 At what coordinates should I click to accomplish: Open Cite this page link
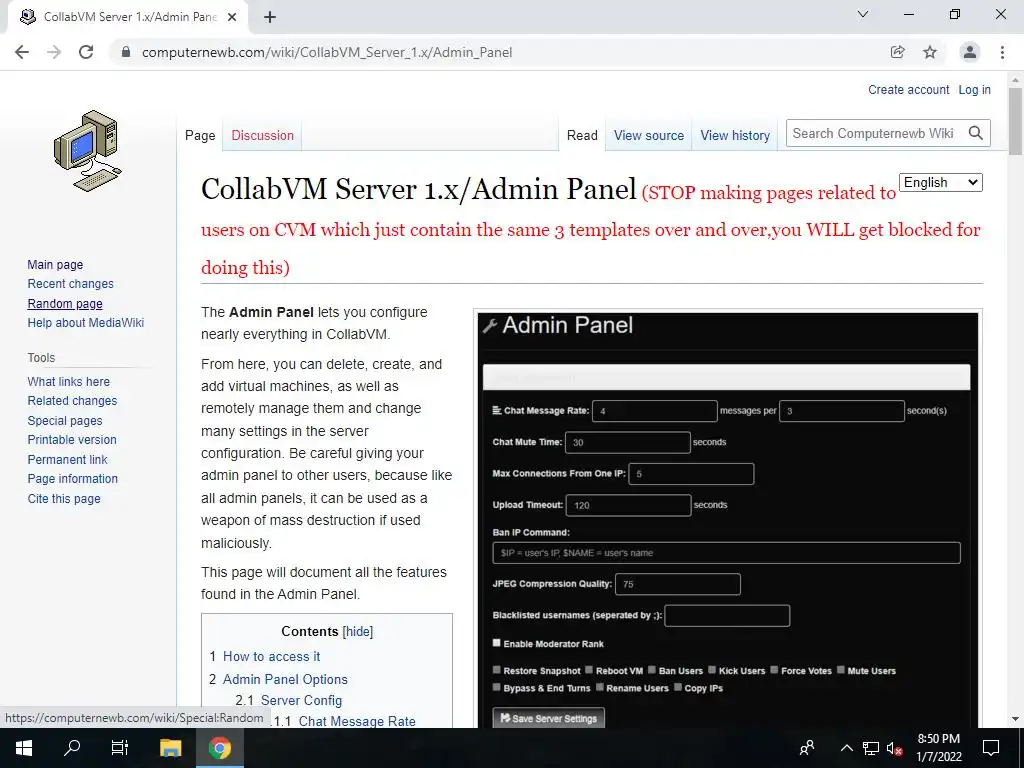coord(64,498)
